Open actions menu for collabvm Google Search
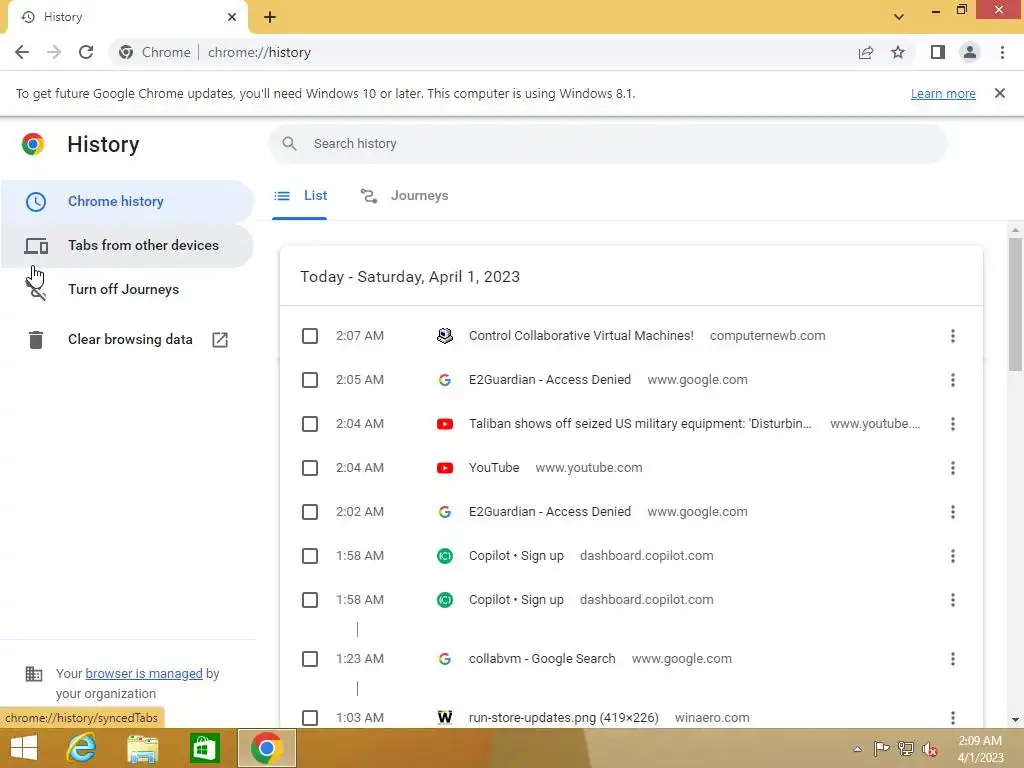This screenshot has height=768, width=1024. [x=953, y=659]
